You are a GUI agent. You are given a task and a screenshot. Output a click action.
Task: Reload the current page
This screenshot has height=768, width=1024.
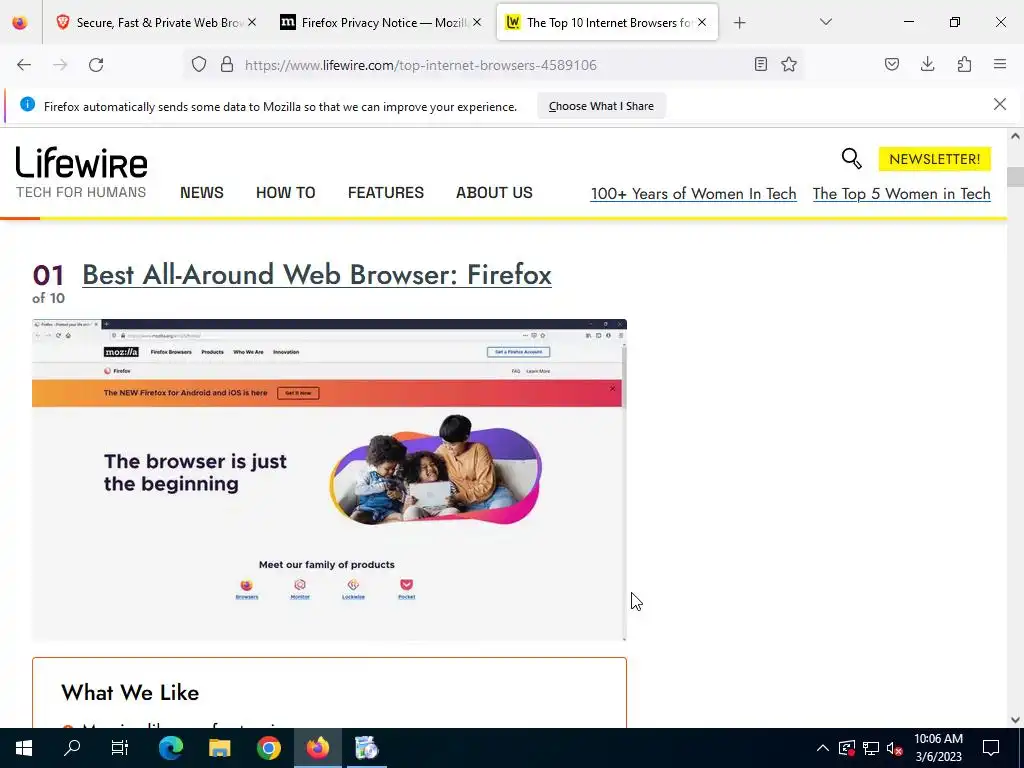(96, 65)
